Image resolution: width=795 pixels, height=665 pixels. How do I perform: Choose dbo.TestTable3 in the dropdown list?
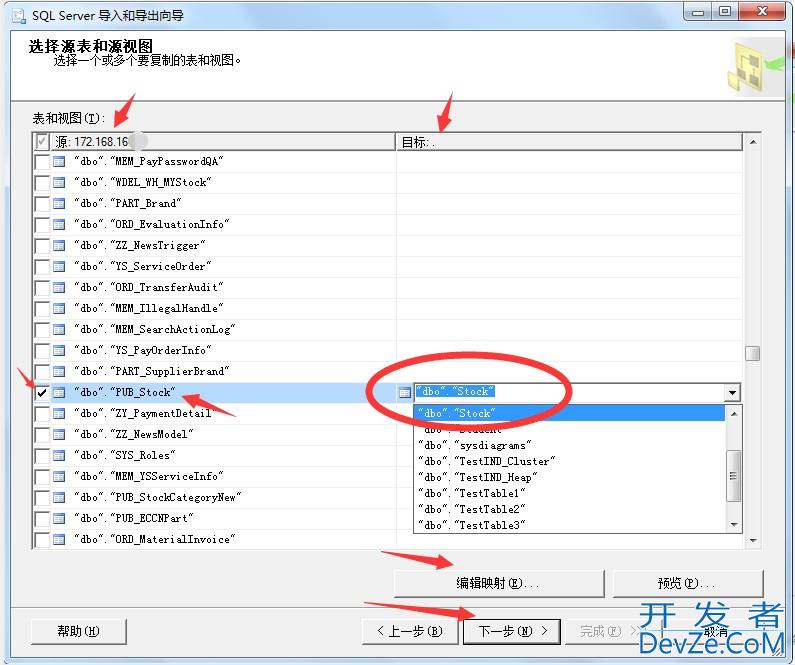[x=570, y=525]
